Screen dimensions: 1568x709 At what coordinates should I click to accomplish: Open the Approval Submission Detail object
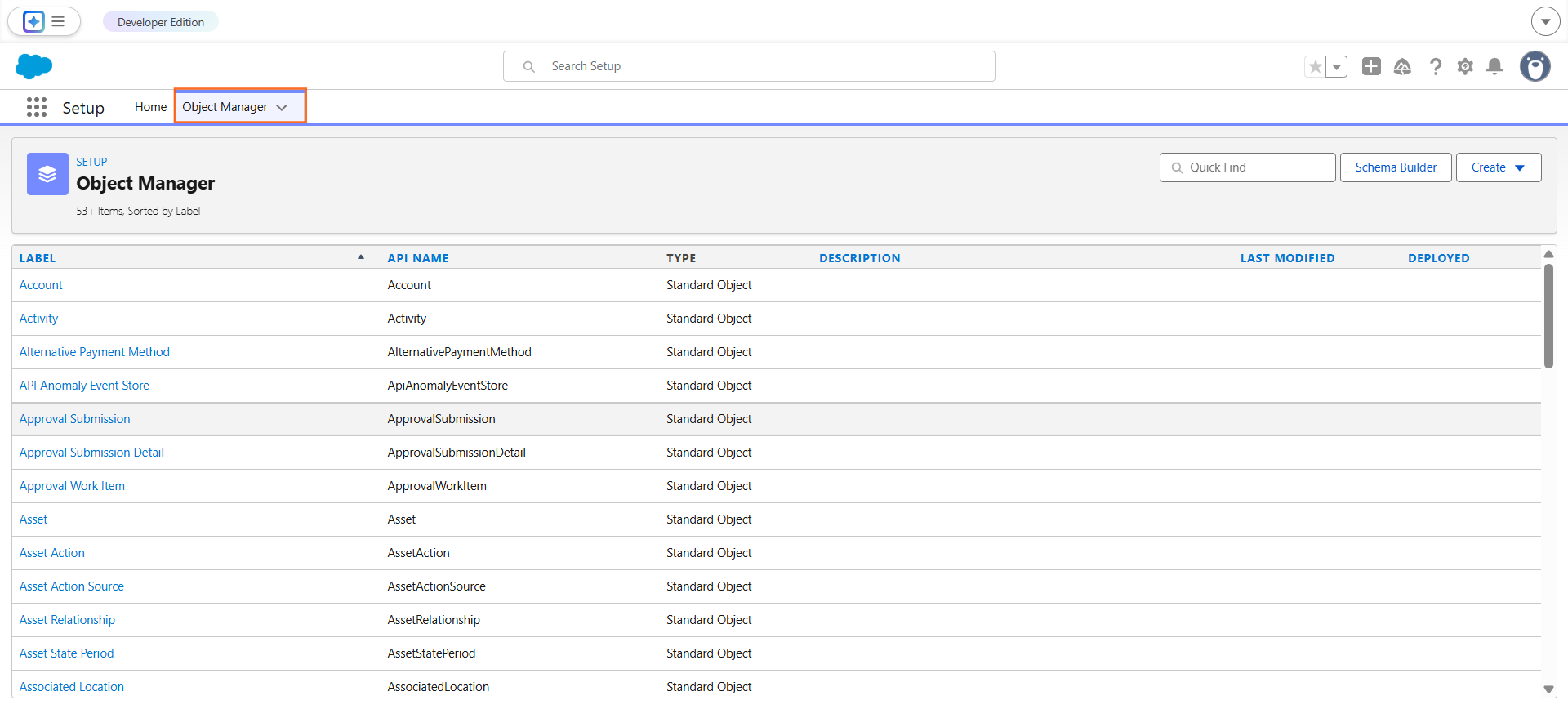(x=91, y=453)
